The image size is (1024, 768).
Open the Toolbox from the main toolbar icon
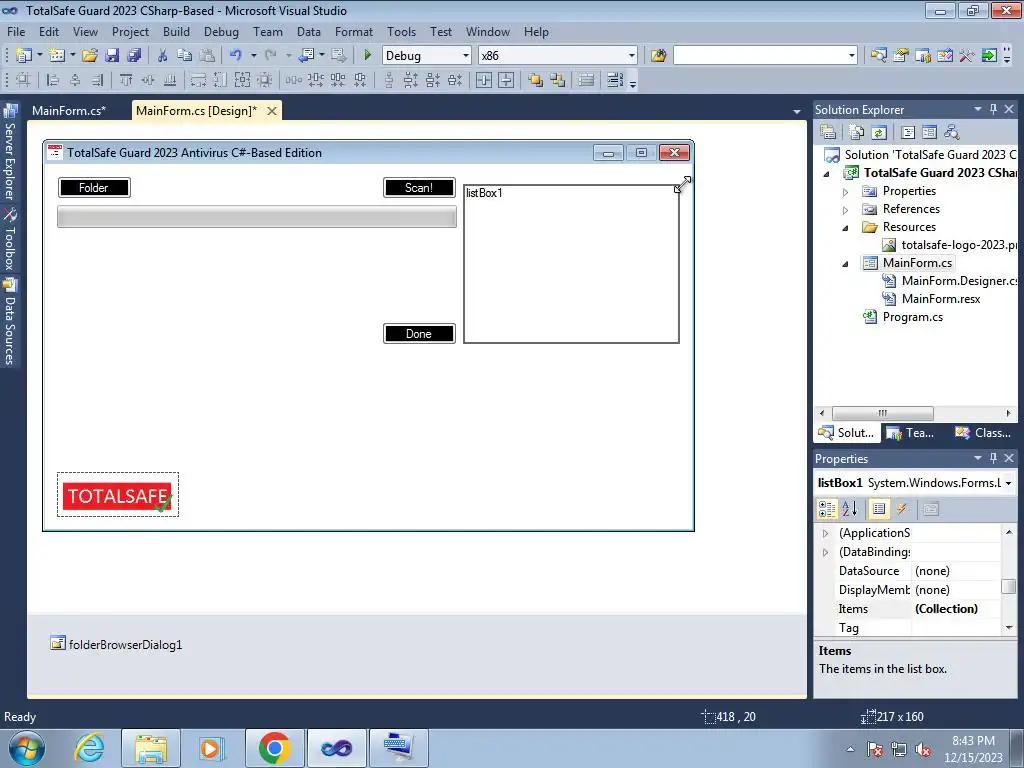point(967,56)
